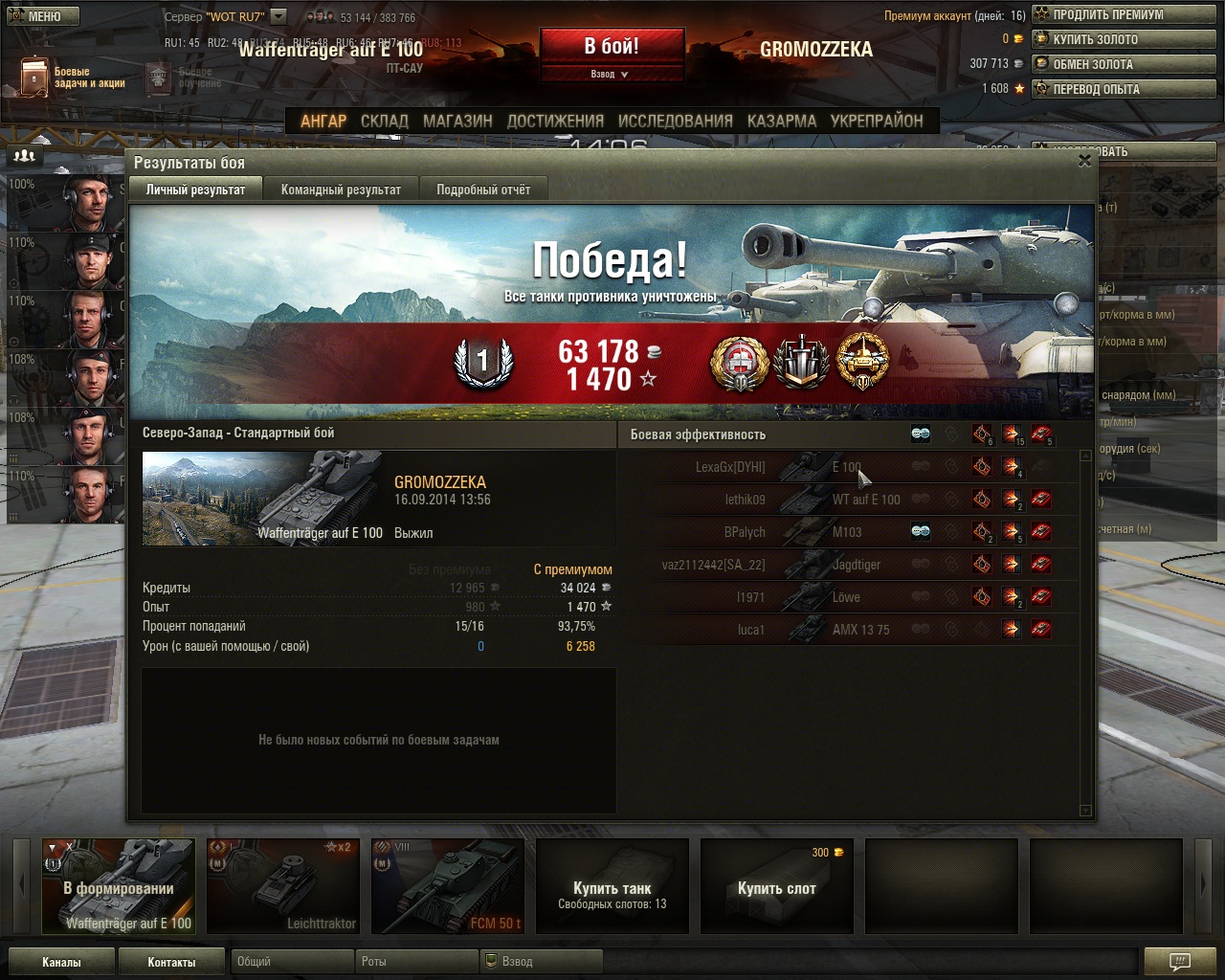Click the red cross medal in the results banner

pyautogui.click(x=740, y=363)
